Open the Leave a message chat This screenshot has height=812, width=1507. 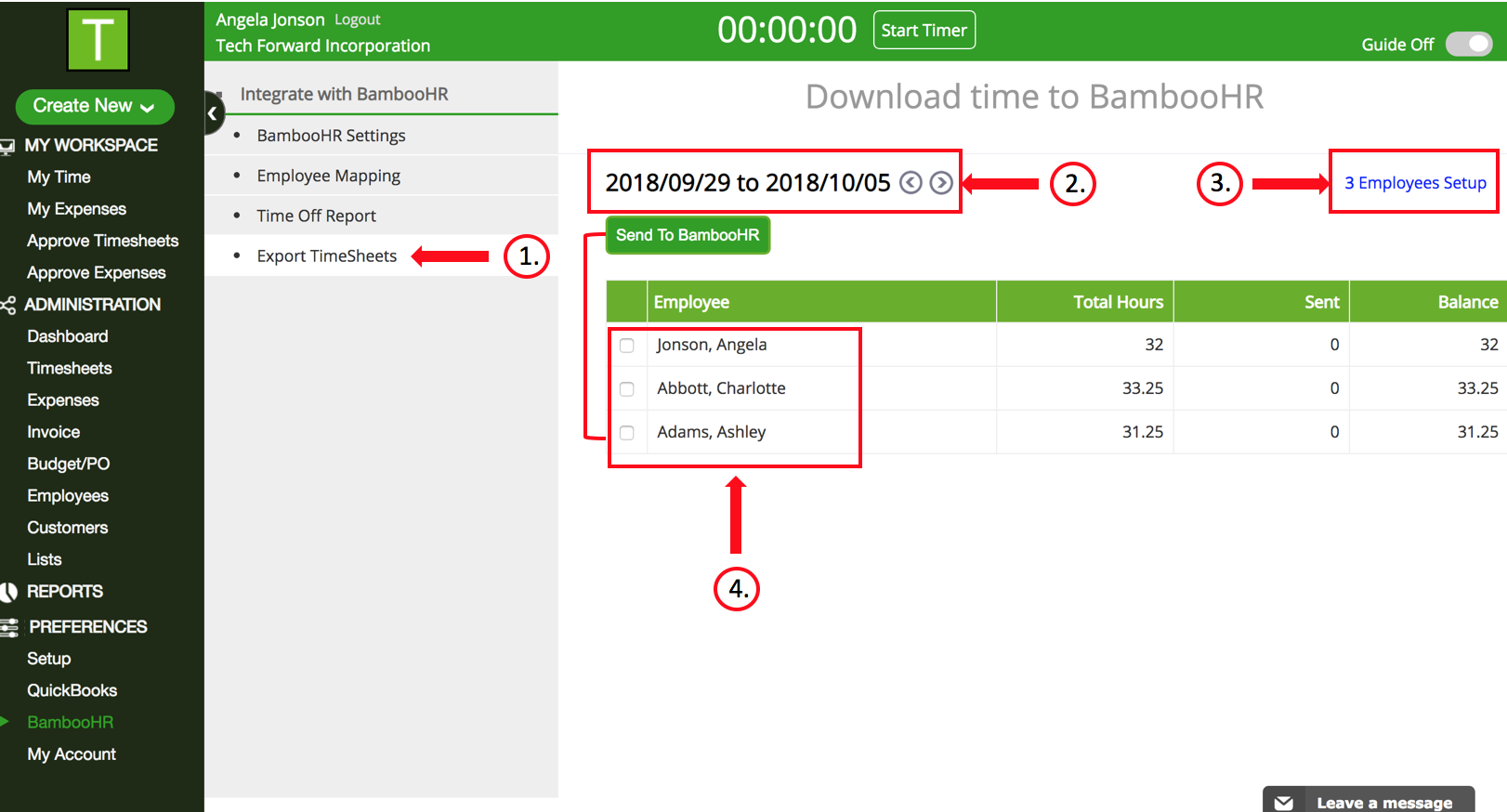1369,800
